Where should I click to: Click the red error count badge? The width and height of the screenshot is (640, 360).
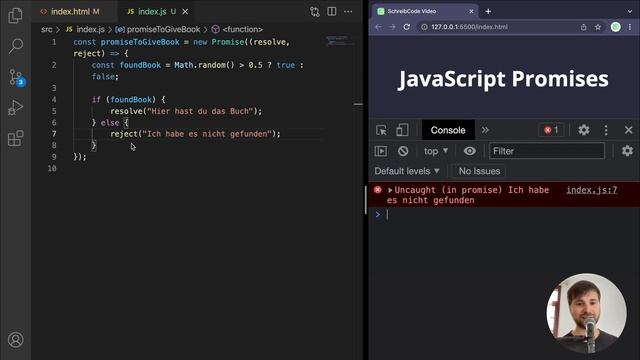551,130
